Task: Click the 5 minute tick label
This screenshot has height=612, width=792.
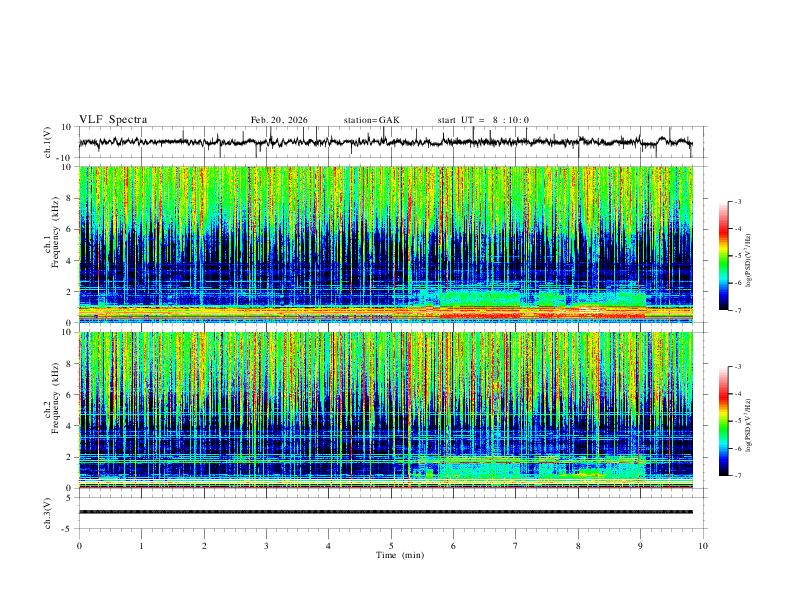Action: click(x=391, y=546)
